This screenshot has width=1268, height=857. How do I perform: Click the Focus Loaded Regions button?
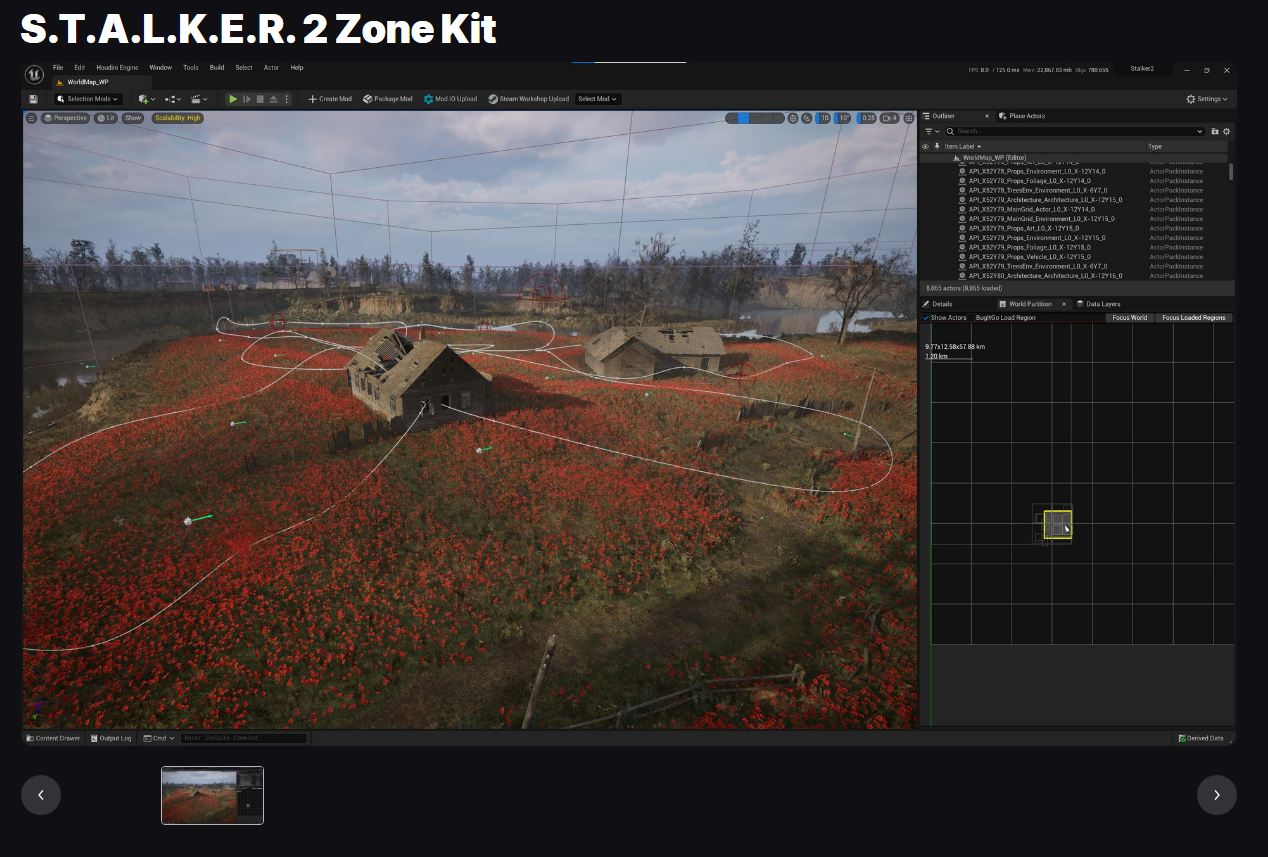point(1194,318)
